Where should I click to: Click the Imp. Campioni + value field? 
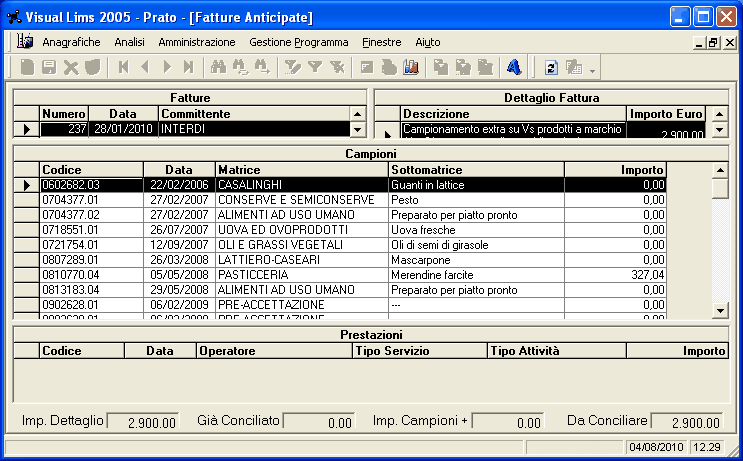(508, 422)
